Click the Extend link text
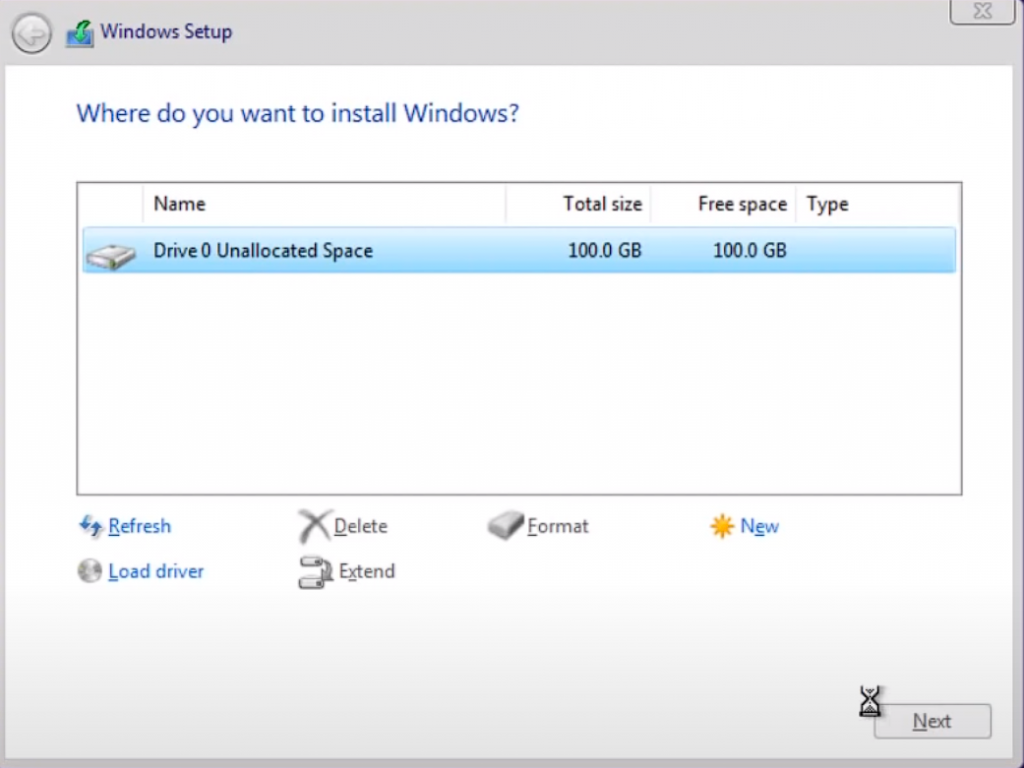 click(x=367, y=571)
